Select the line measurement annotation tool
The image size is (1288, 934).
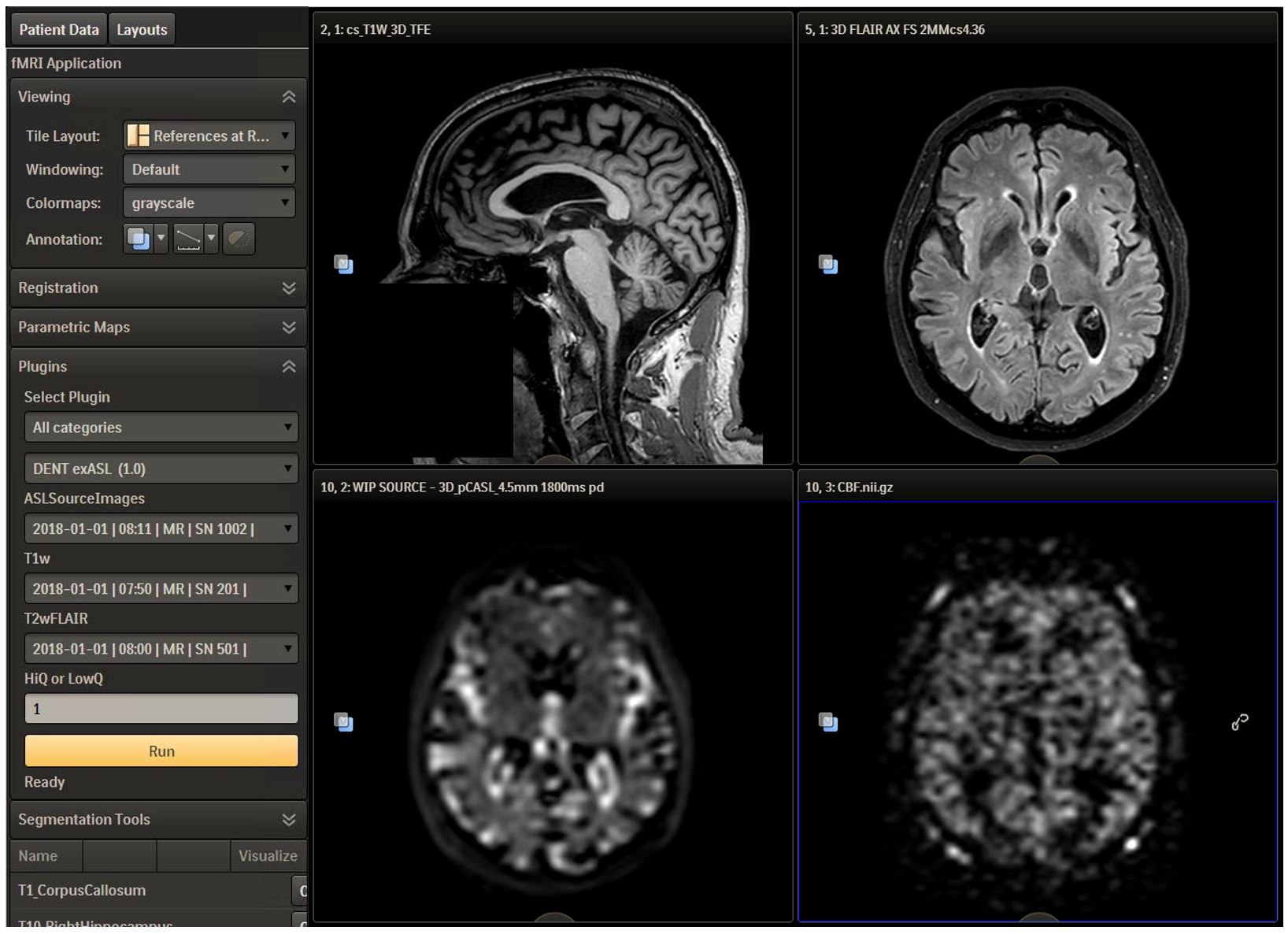(188, 239)
